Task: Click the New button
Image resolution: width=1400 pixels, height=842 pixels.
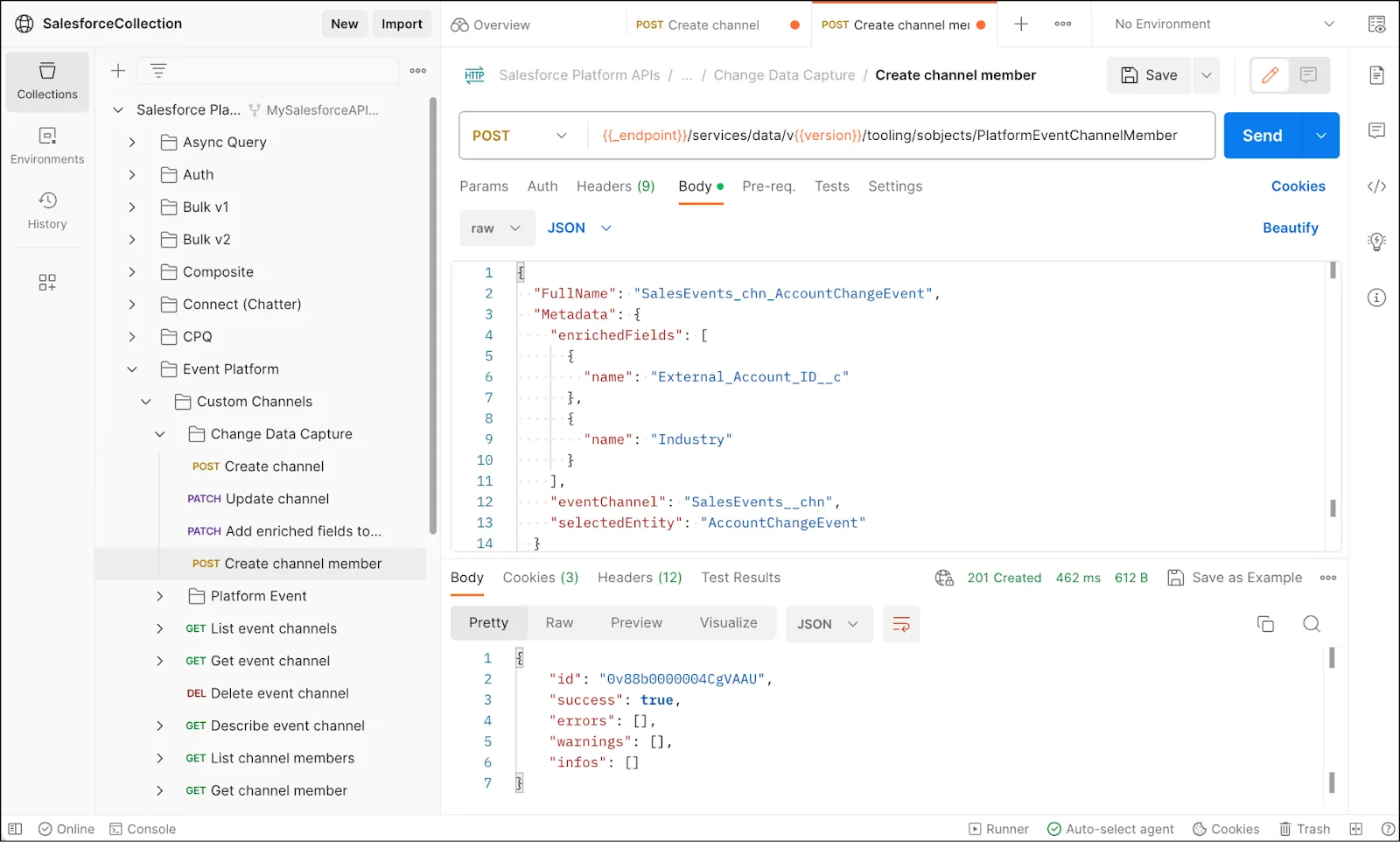Action: point(345,24)
